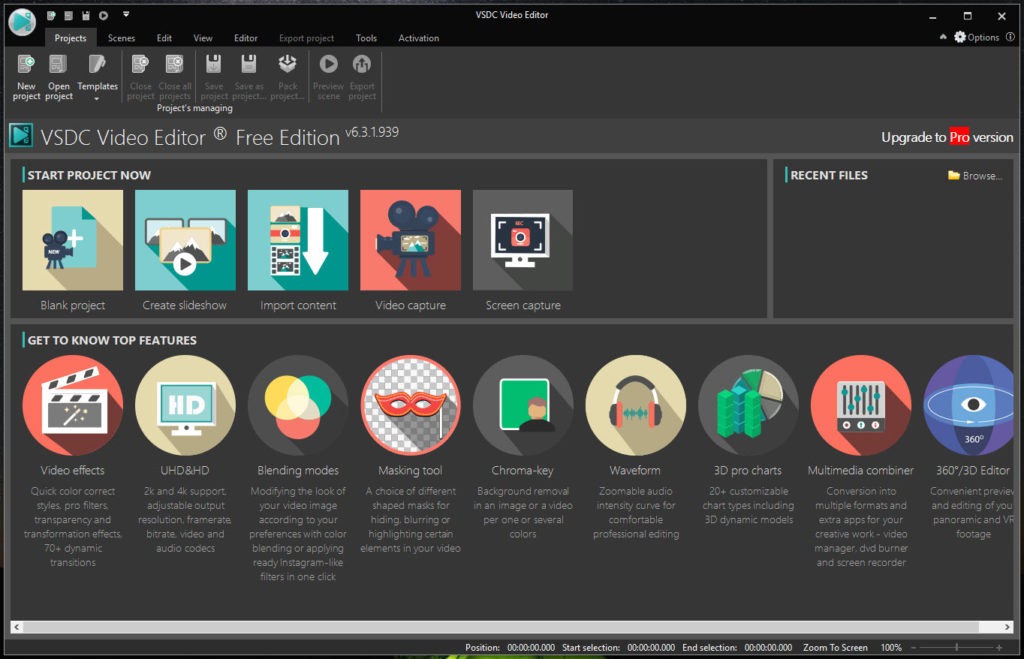Click the Position timecode in status bar
The image size is (1024, 659).
(x=531, y=648)
